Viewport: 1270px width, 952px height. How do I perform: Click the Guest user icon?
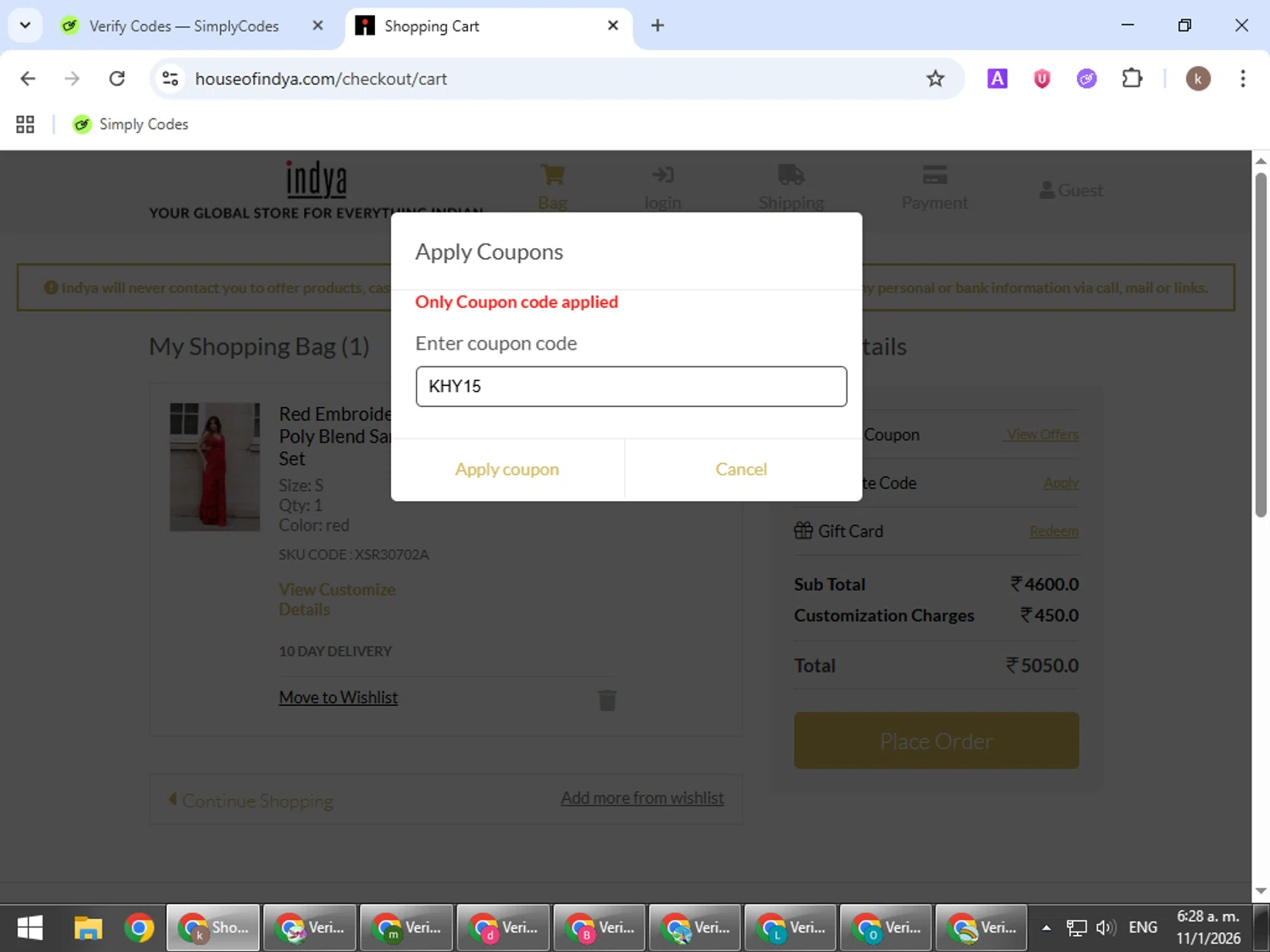(1047, 190)
